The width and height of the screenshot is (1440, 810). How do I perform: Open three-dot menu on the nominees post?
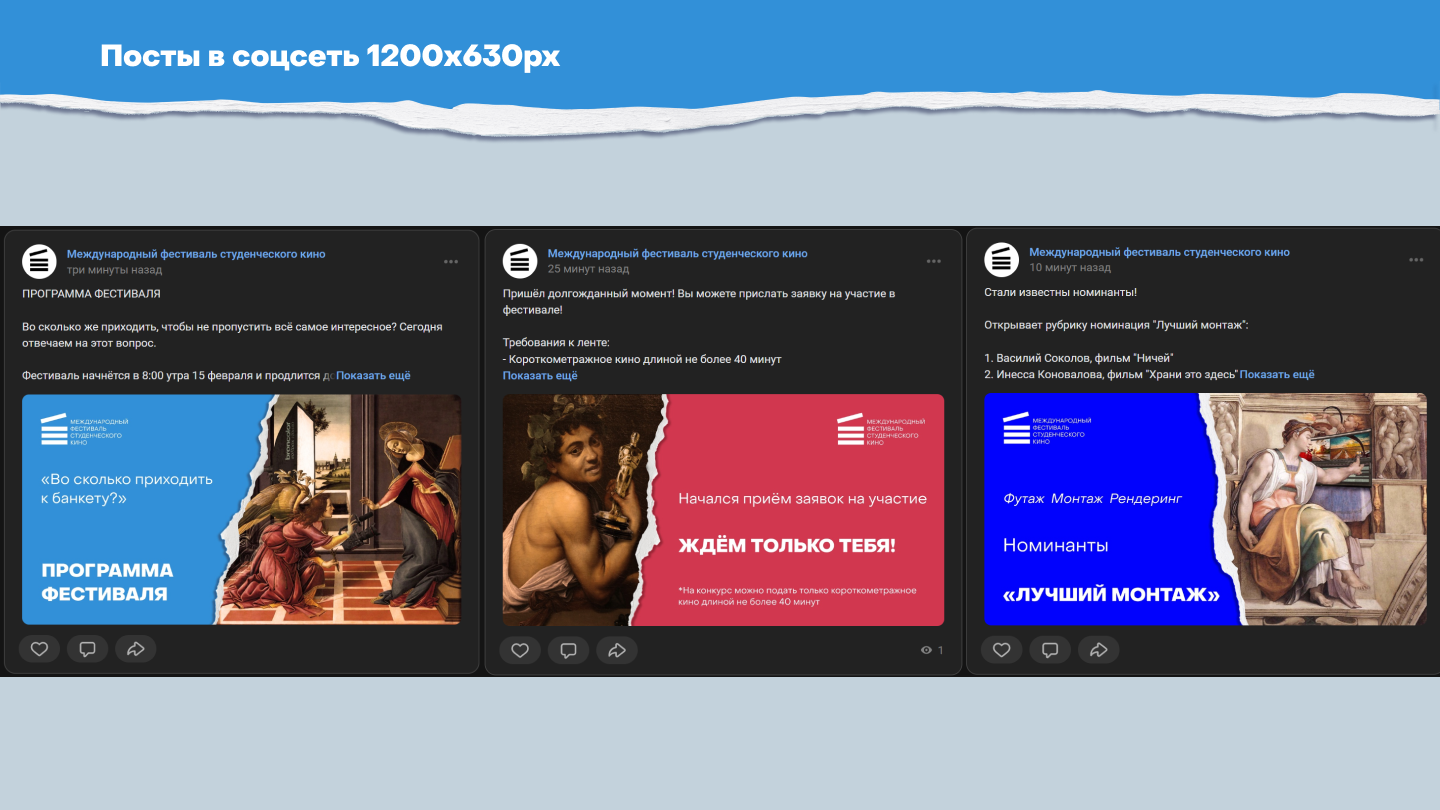click(1416, 260)
